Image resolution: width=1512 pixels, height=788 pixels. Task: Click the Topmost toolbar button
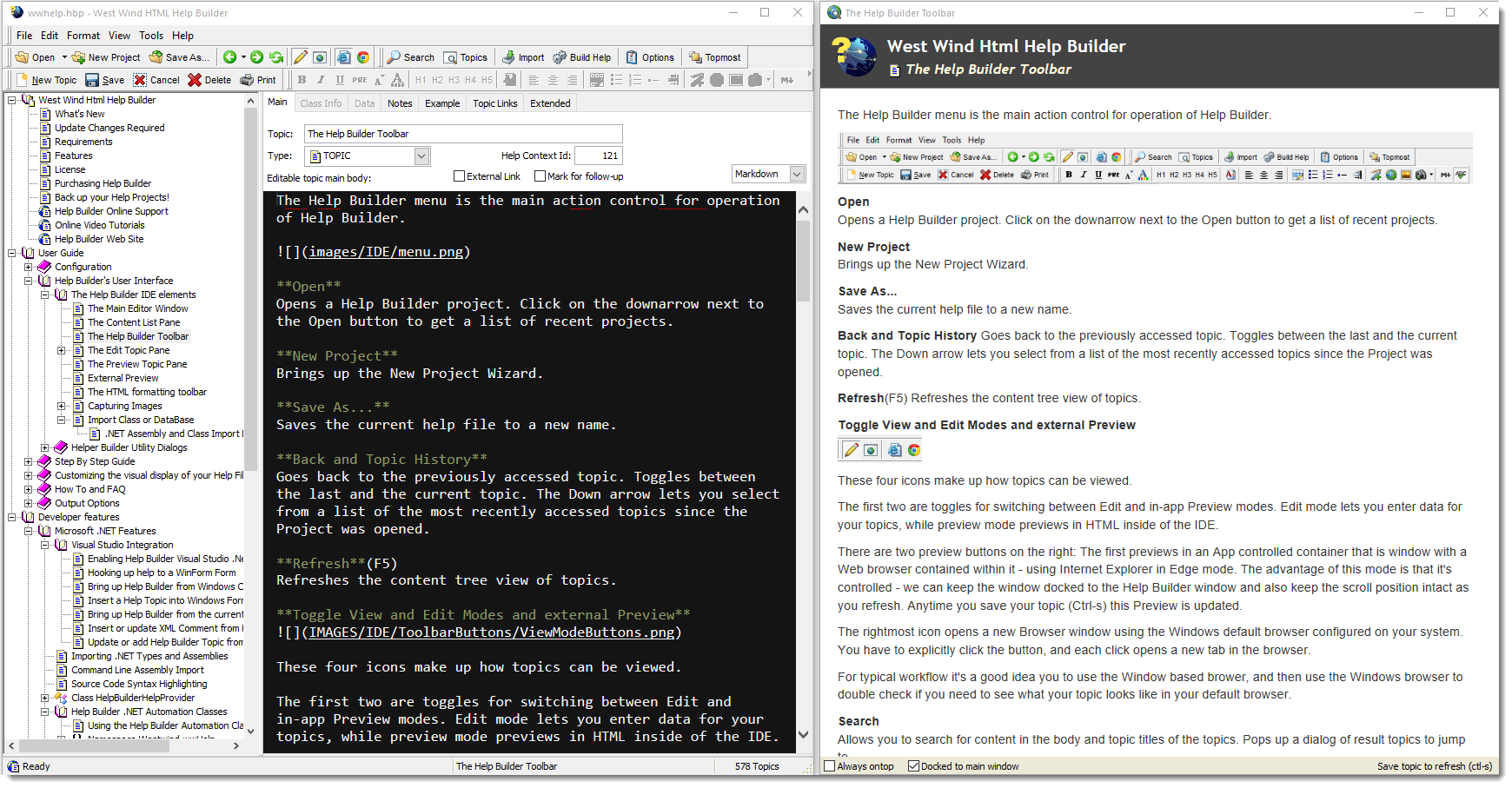point(714,57)
